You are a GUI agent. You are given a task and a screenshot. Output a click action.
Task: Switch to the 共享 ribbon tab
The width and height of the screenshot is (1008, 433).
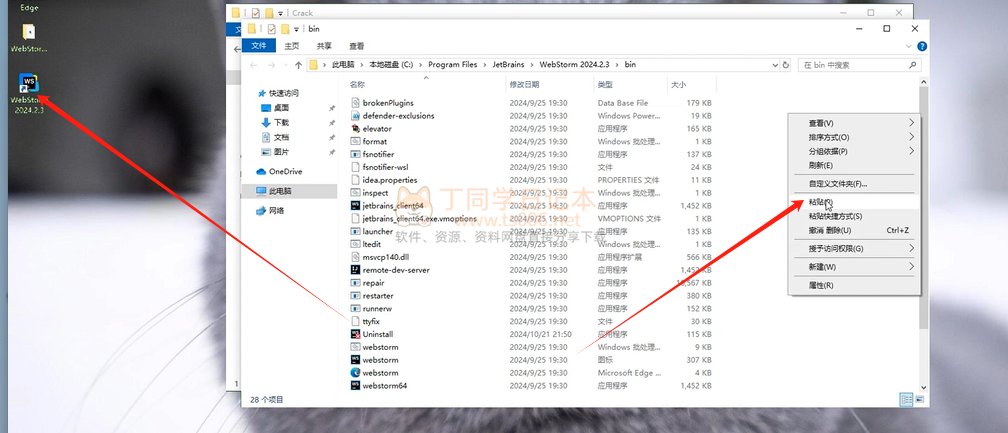tap(324, 46)
